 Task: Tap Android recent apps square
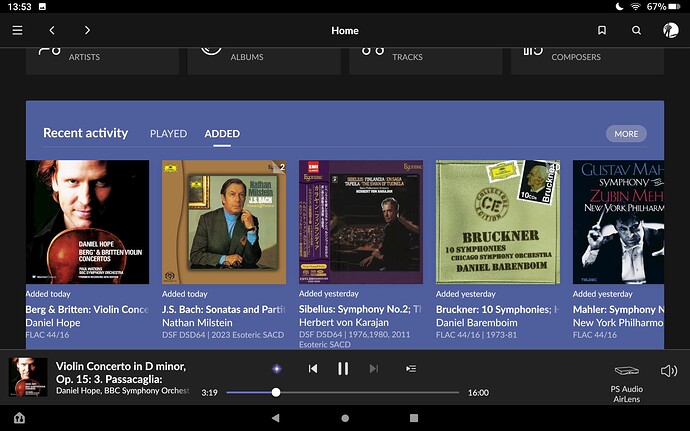point(414,418)
